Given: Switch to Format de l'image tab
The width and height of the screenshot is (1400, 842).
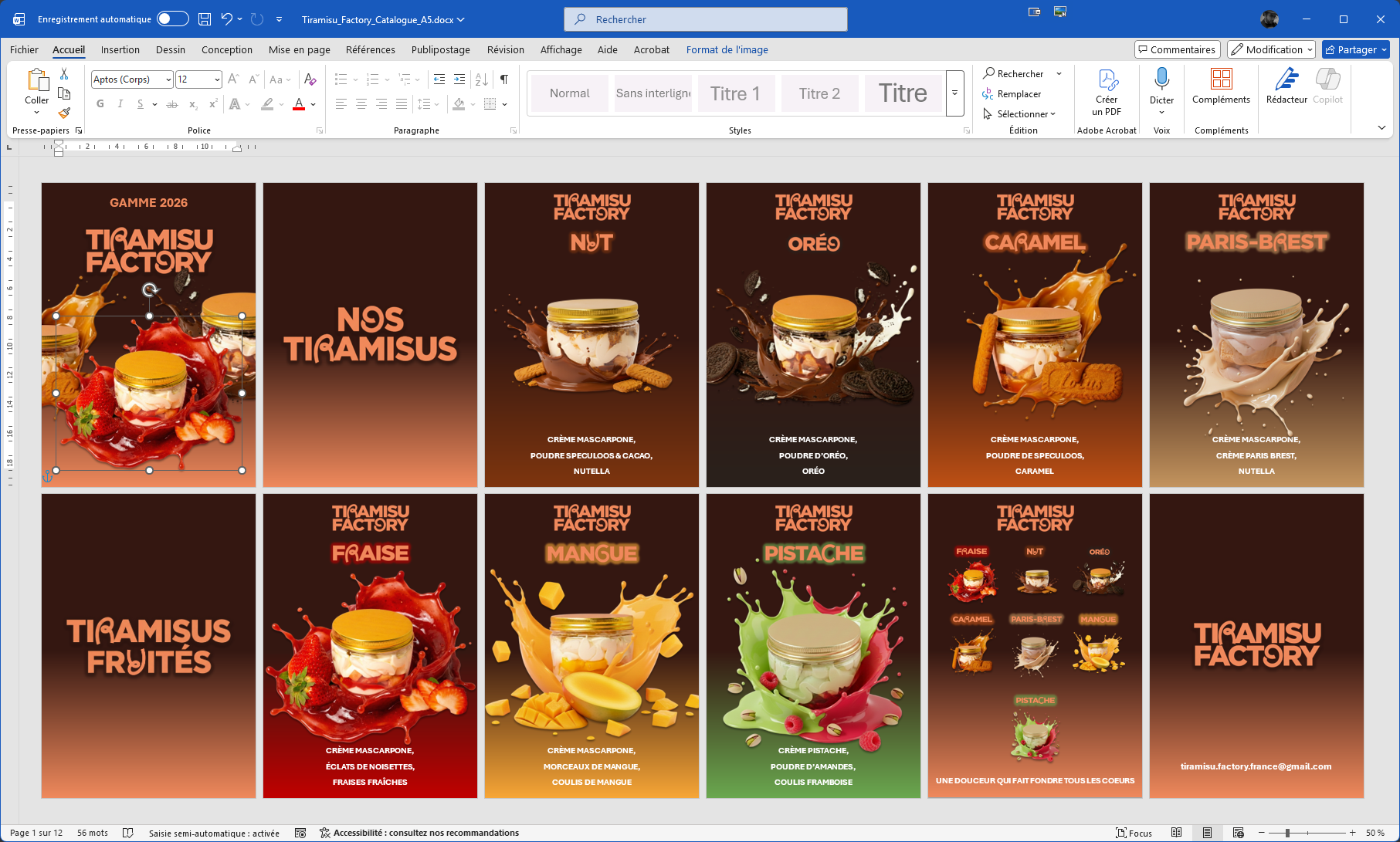Looking at the screenshot, I should (727, 49).
